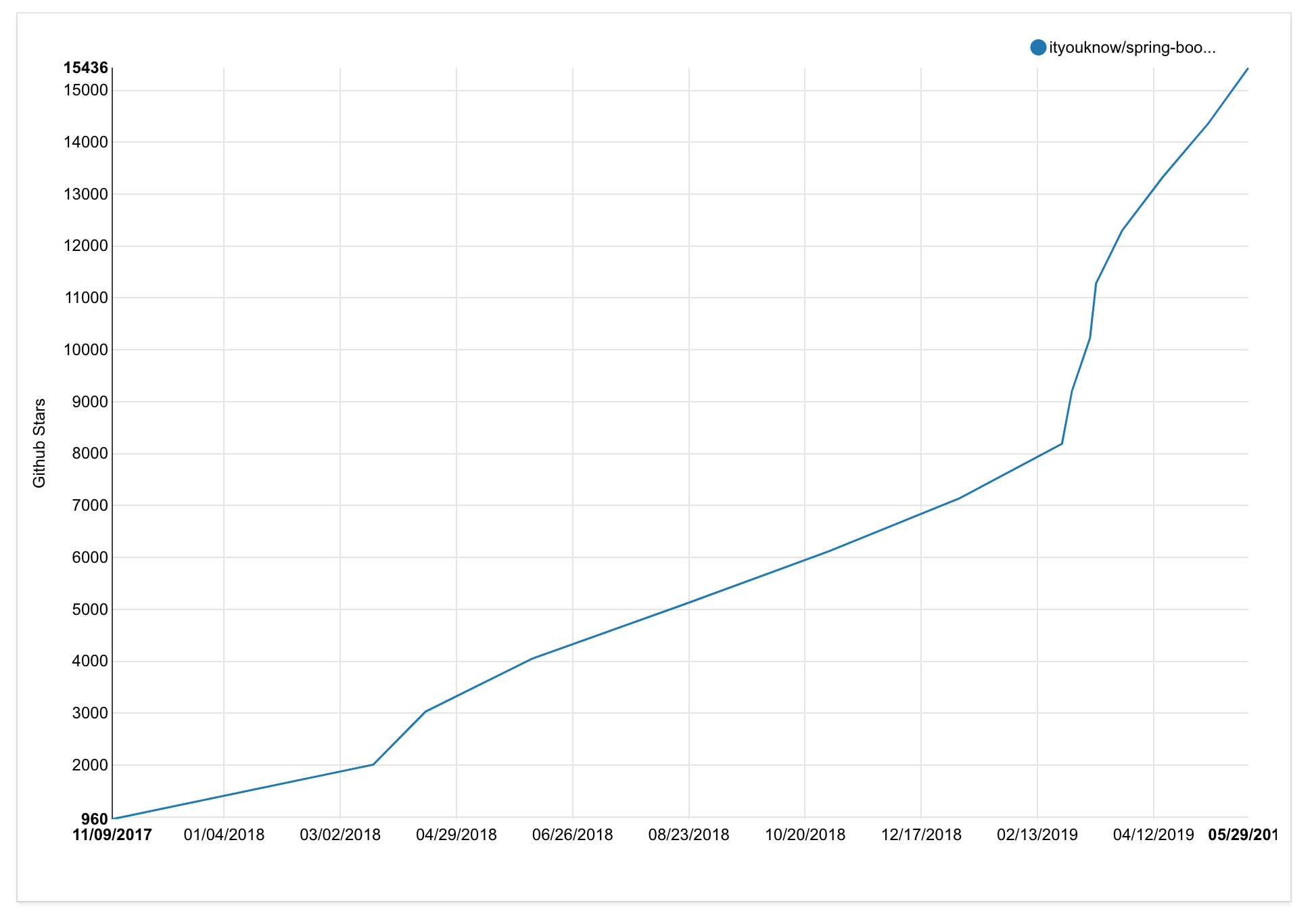Click the blue legend circle for ityouknow/spring-boo
Viewport: 1312px width, 924px height.
[1037, 47]
